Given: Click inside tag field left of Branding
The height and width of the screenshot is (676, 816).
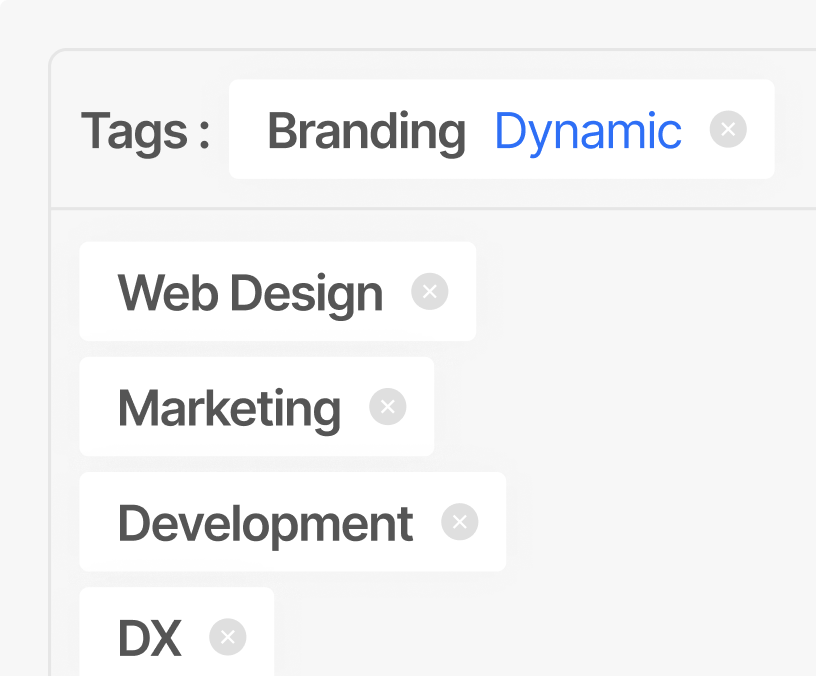Looking at the screenshot, I should tap(246, 130).
